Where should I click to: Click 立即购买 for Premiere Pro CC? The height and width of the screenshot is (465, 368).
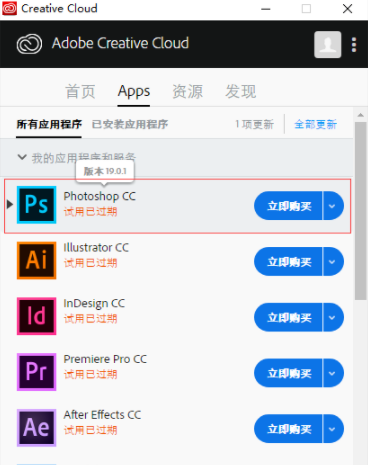click(289, 373)
